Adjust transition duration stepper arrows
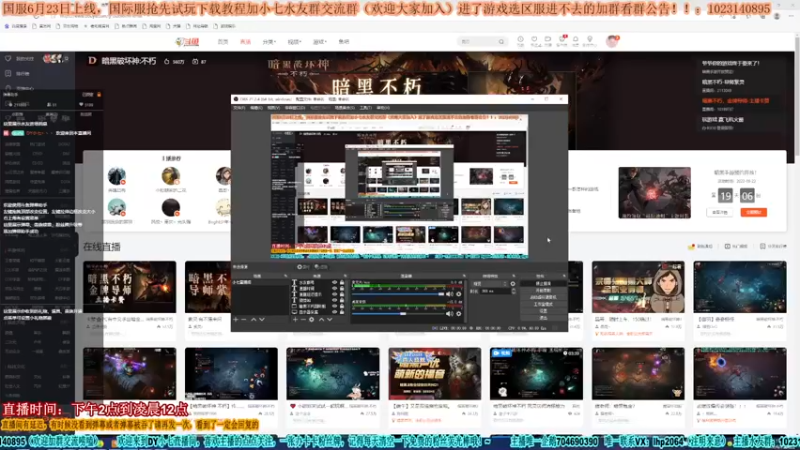800x450 pixels. coord(513,291)
